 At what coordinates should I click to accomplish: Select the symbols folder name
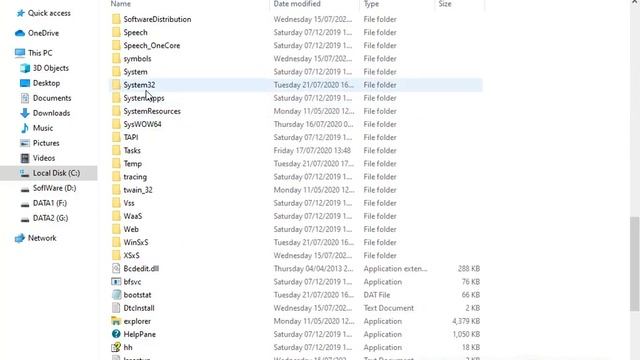tap(137, 59)
